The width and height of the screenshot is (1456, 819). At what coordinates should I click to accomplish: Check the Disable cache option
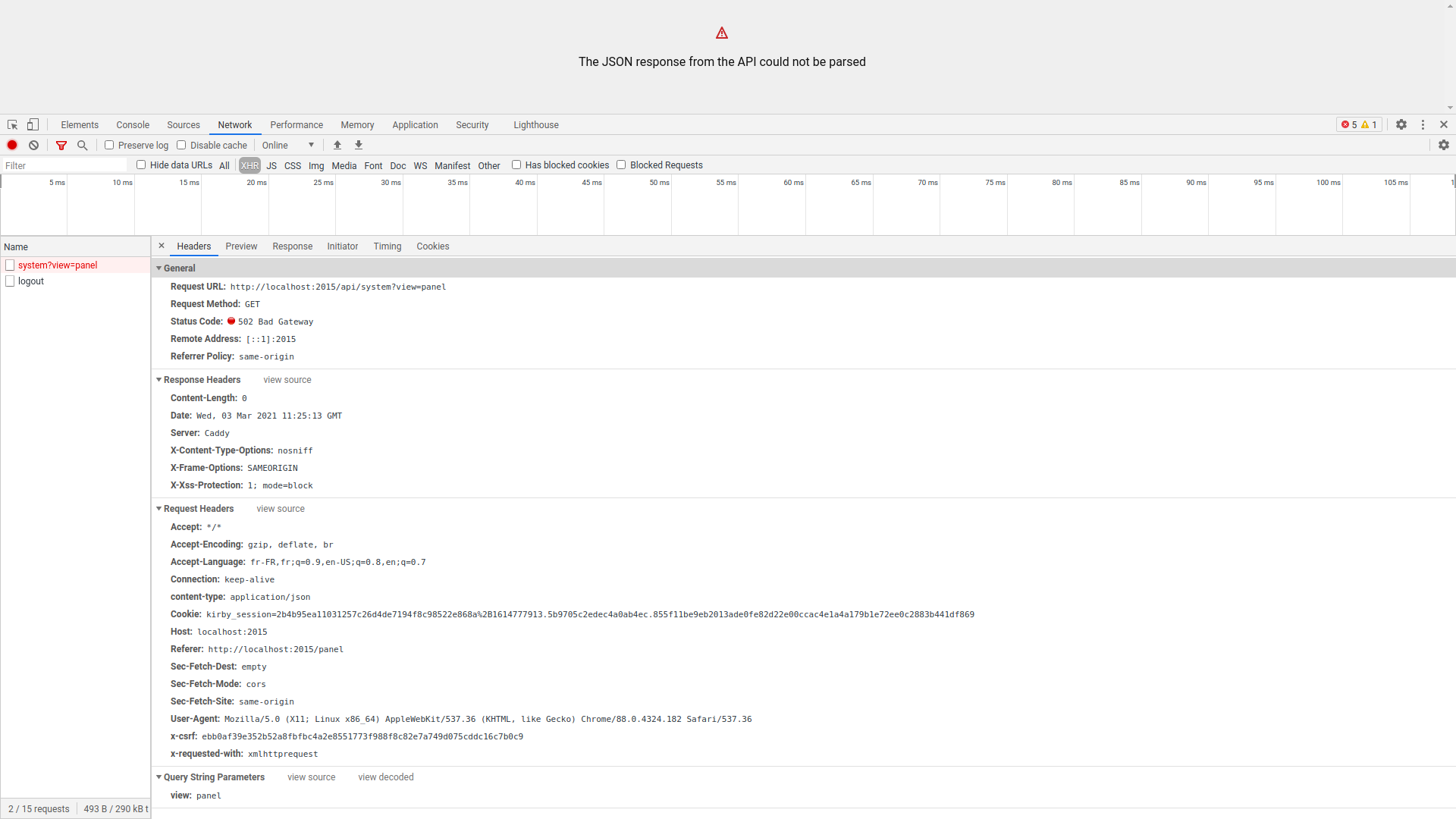pyautogui.click(x=181, y=146)
